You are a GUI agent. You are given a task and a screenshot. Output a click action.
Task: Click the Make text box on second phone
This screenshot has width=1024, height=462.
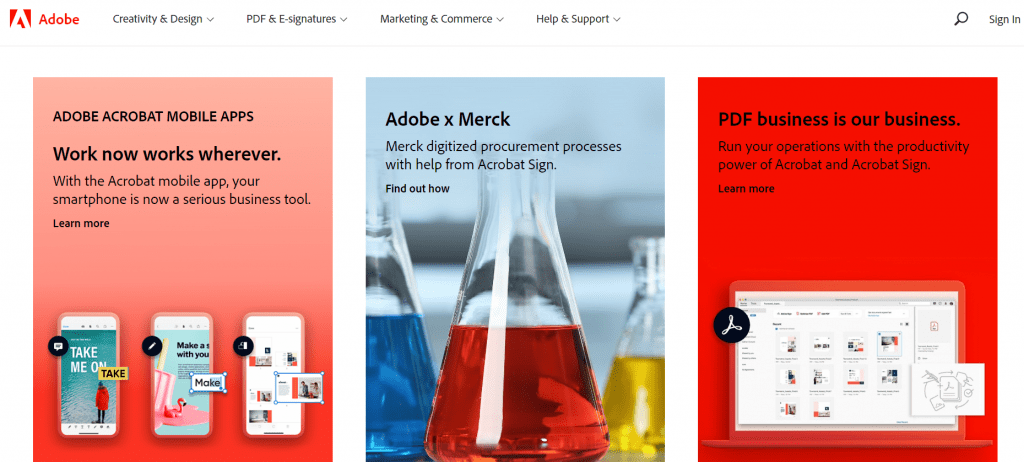click(x=207, y=382)
